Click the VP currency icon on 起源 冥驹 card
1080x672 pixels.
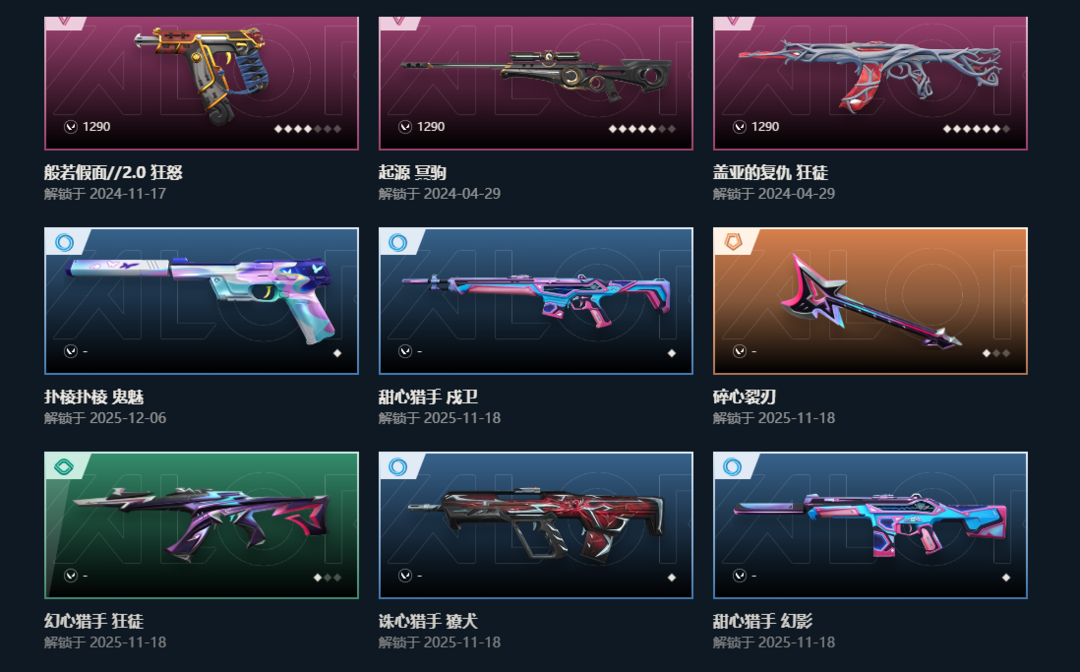[x=405, y=127]
